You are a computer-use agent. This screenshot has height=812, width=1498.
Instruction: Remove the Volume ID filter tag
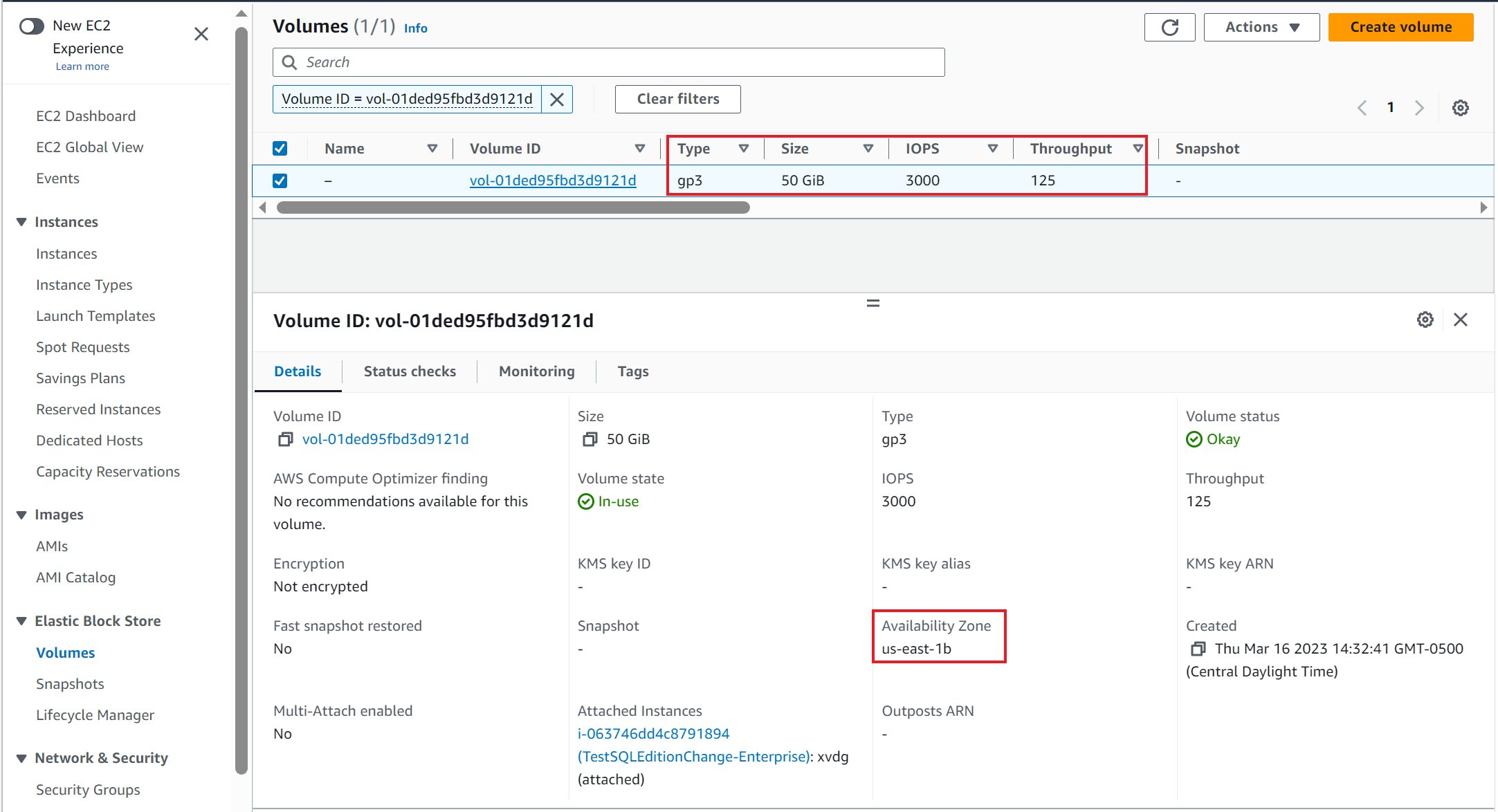coord(556,99)
